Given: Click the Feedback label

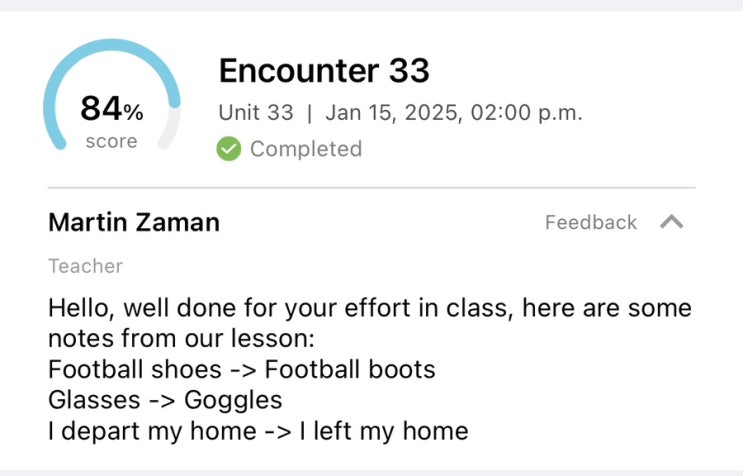Looking at the screenshot, I should pyautogui.click(x=590, y=222).
